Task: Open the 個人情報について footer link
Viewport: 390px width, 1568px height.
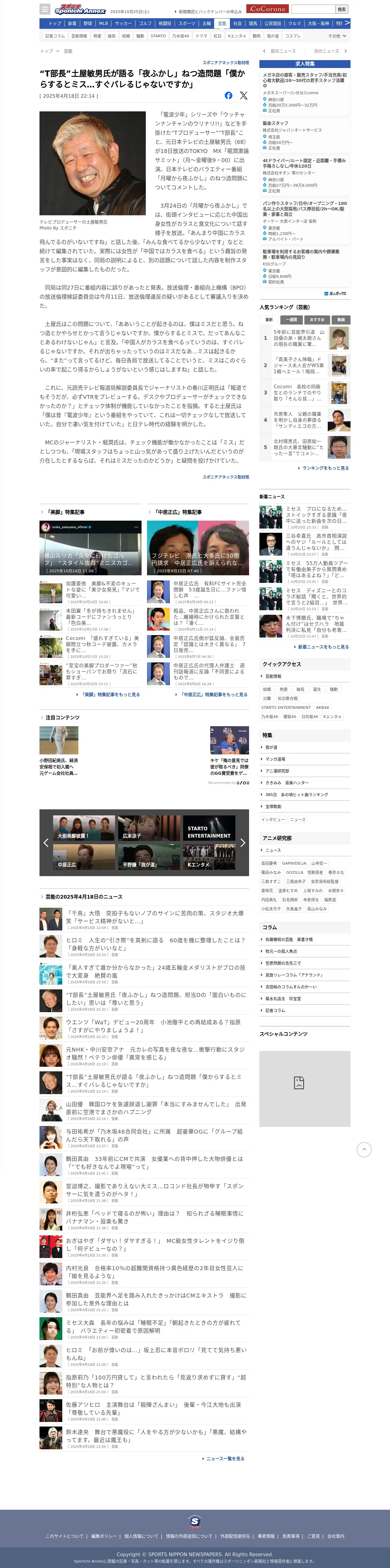Action: (x=141, y=1536)
